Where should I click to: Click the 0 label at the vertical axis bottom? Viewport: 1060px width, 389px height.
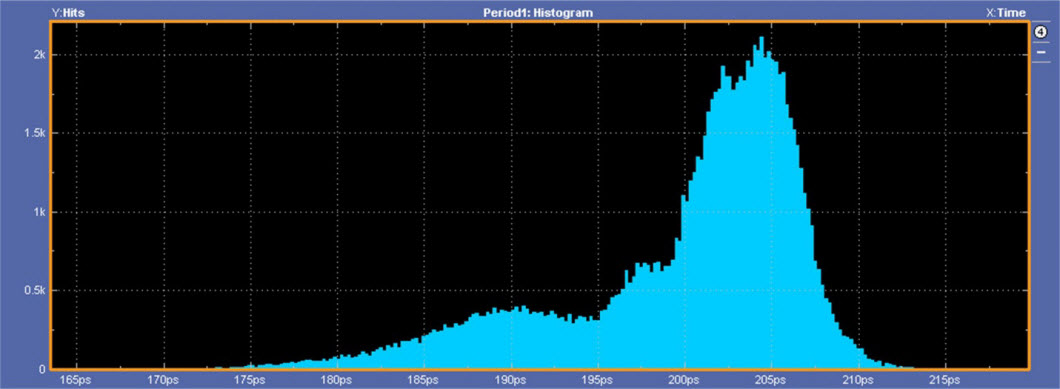[x=43, y=369]
